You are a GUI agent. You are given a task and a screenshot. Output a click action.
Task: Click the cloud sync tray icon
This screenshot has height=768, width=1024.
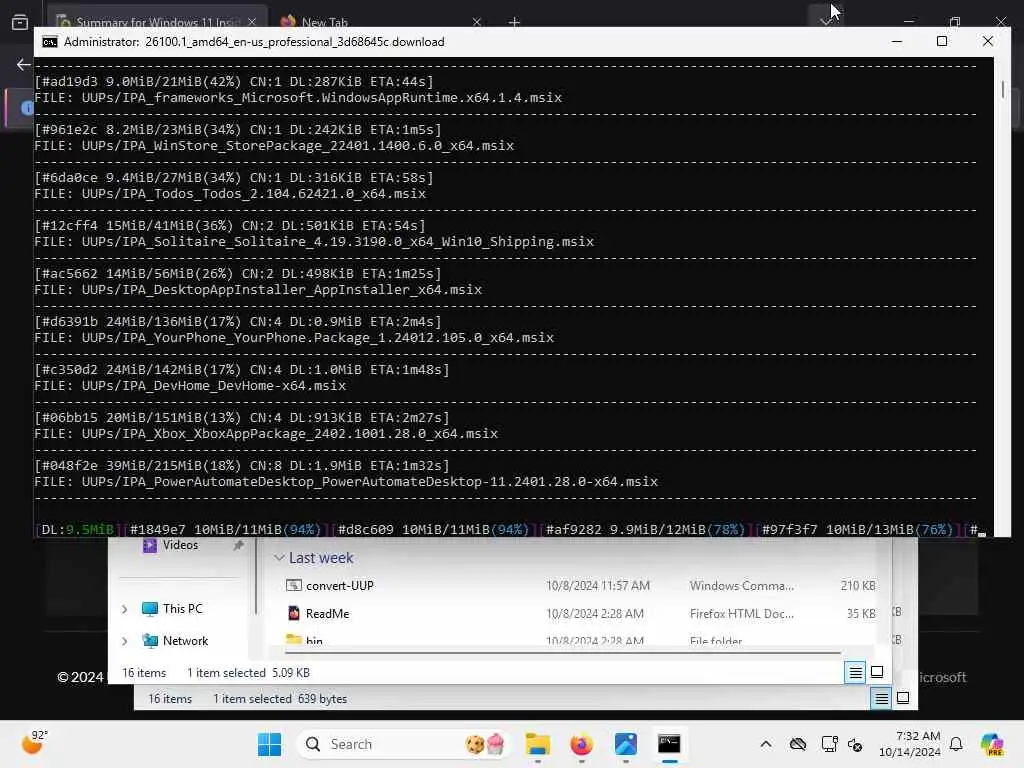coord(797,744)
